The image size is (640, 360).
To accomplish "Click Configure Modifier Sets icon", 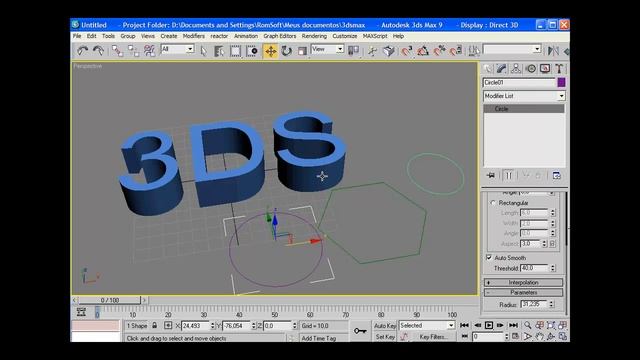I will click(x=557, y=176).
